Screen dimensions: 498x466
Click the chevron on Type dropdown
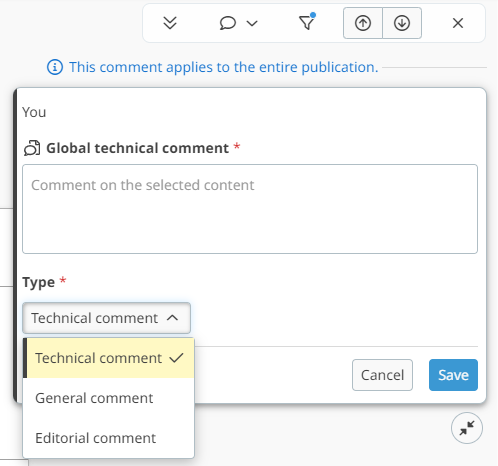click(x=172, y=318)
